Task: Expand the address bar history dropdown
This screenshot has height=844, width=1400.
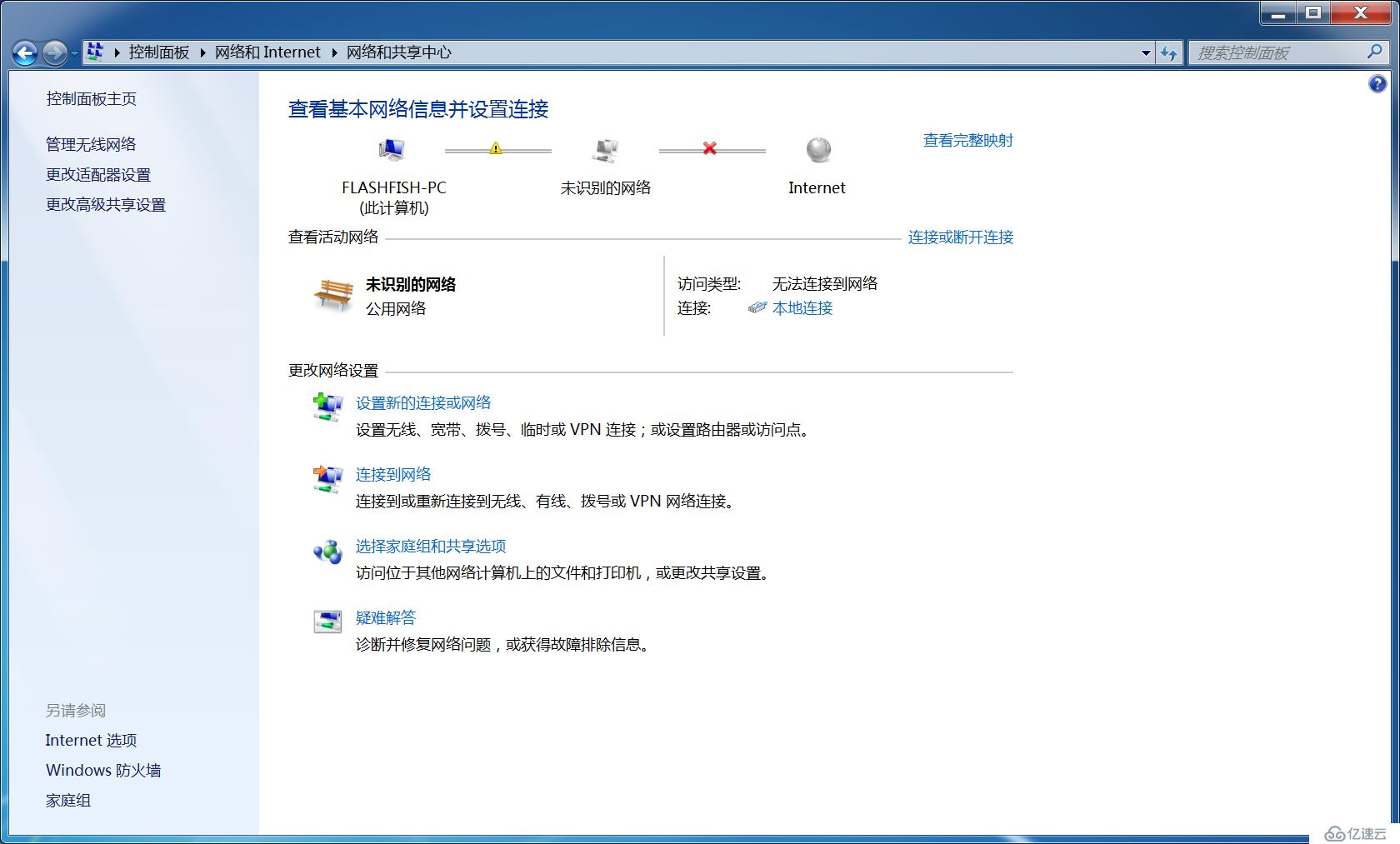Action: click(1146, 52)
